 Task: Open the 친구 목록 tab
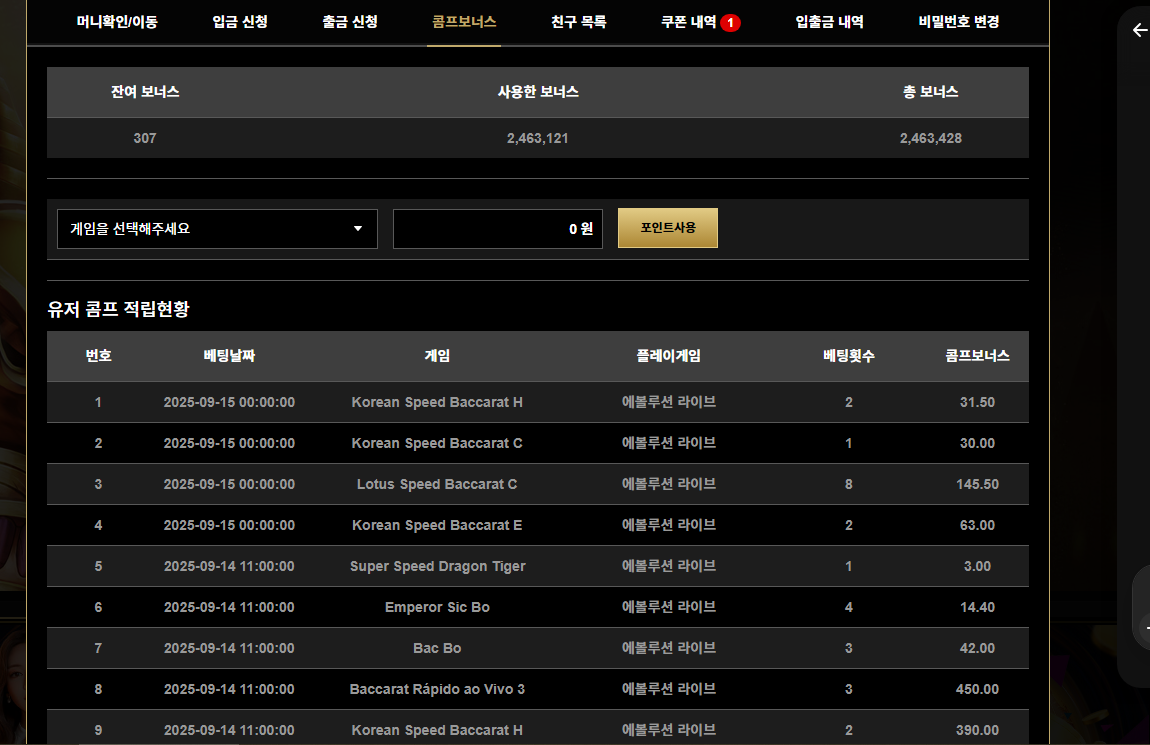(x=579, y=22)
